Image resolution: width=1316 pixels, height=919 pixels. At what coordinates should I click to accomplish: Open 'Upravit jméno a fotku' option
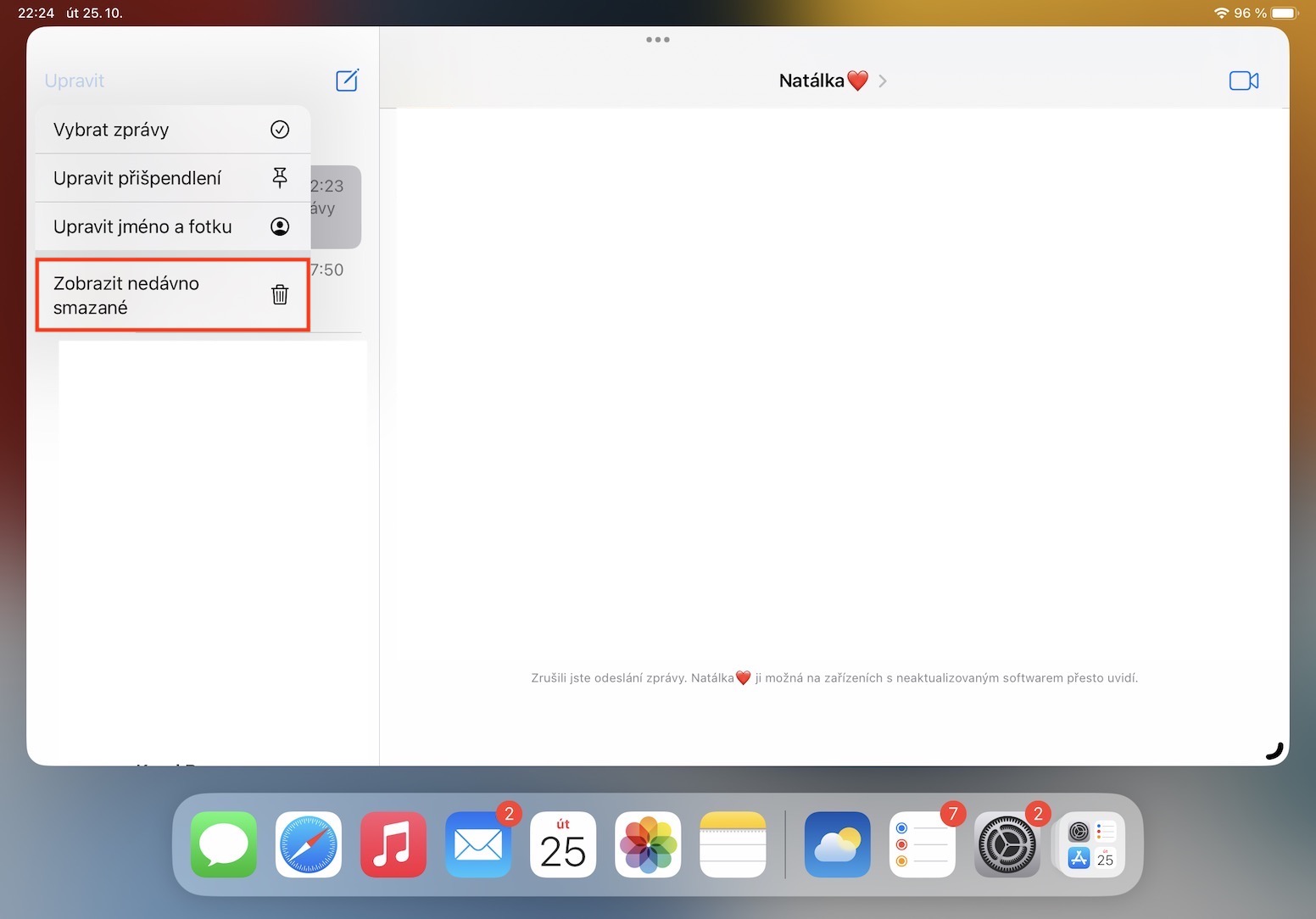[x=173, y=226]
